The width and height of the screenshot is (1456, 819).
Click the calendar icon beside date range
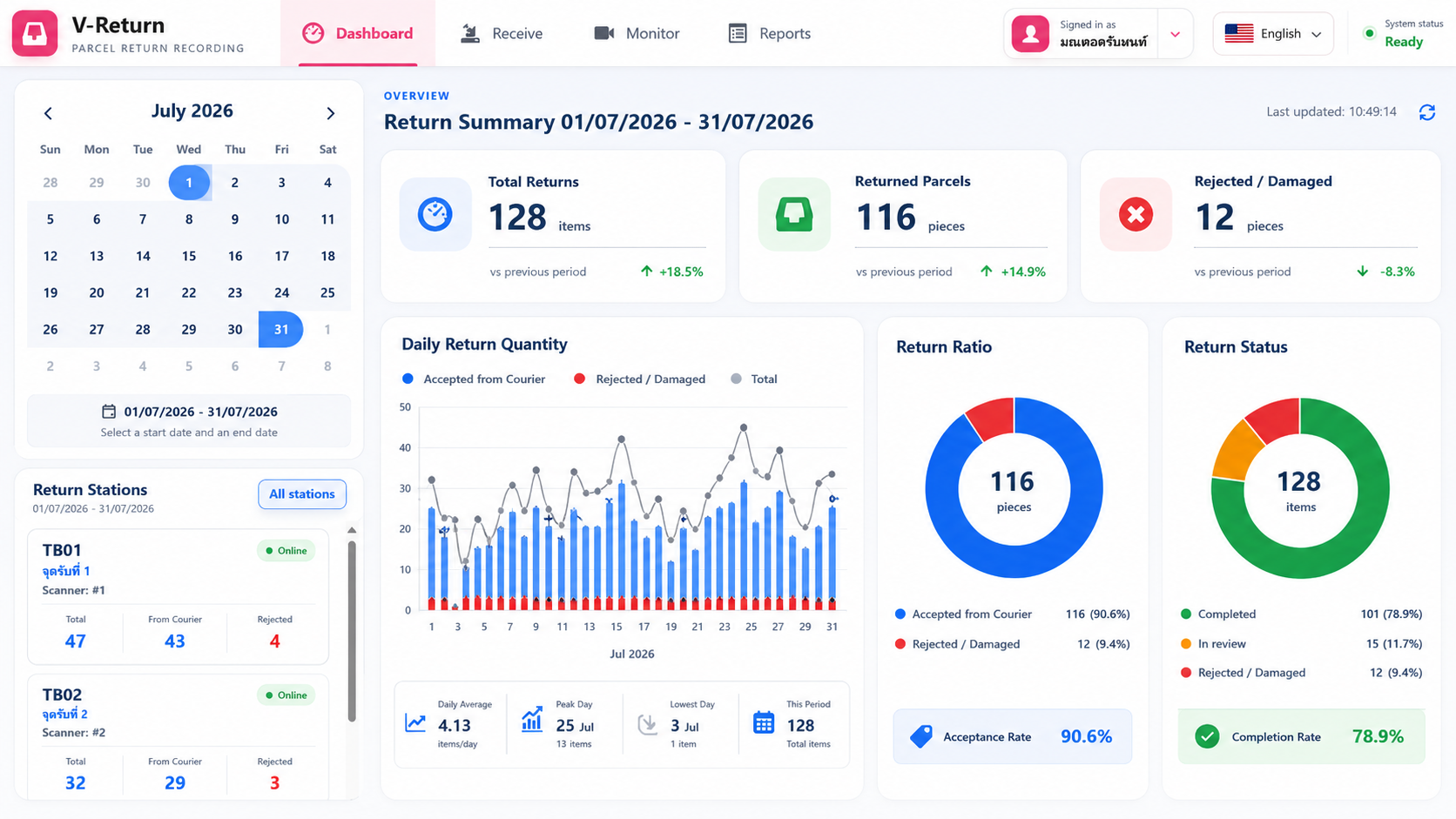point(109,411)
